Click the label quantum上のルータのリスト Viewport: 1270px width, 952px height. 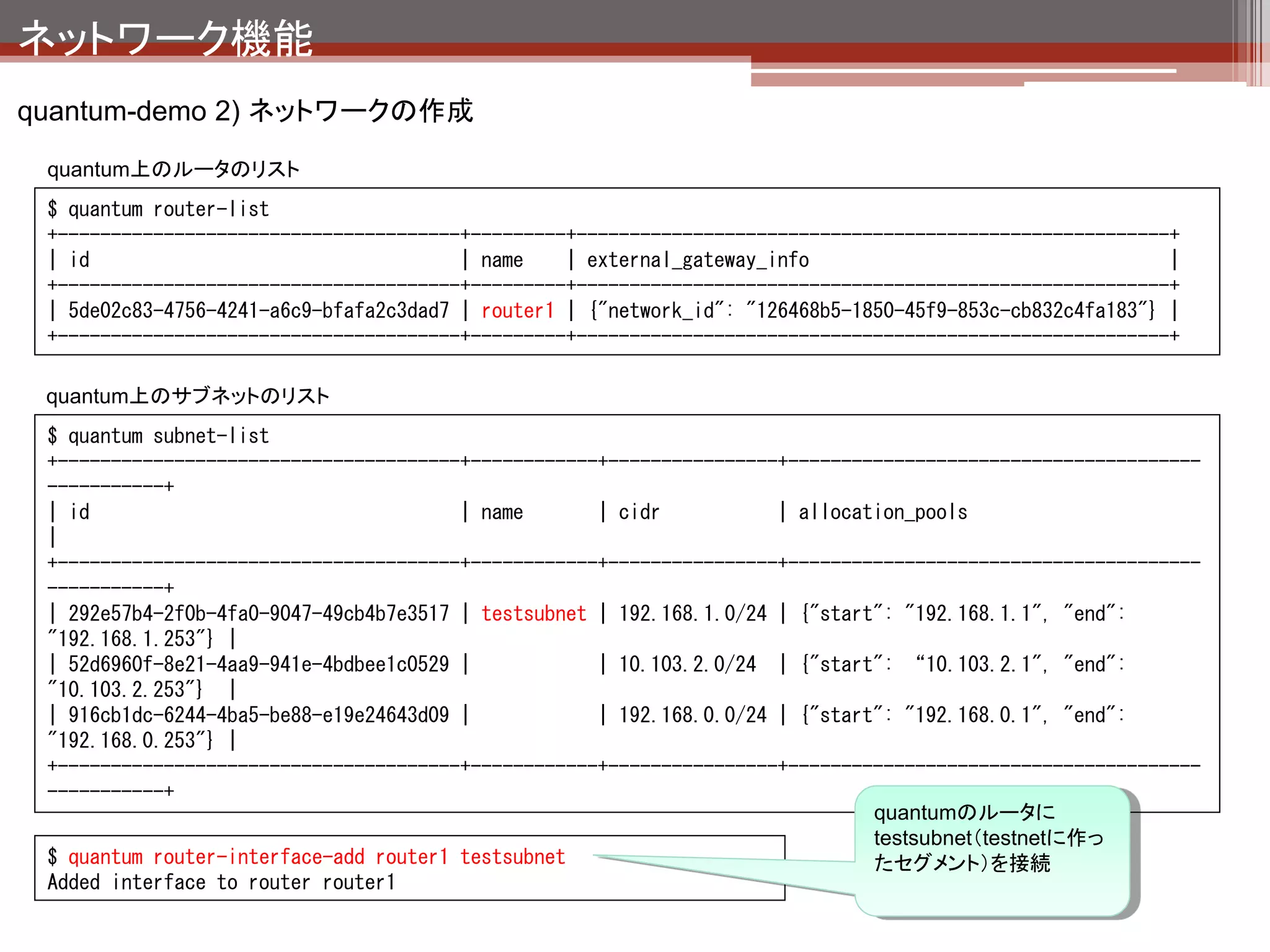[x=174, y=169]
